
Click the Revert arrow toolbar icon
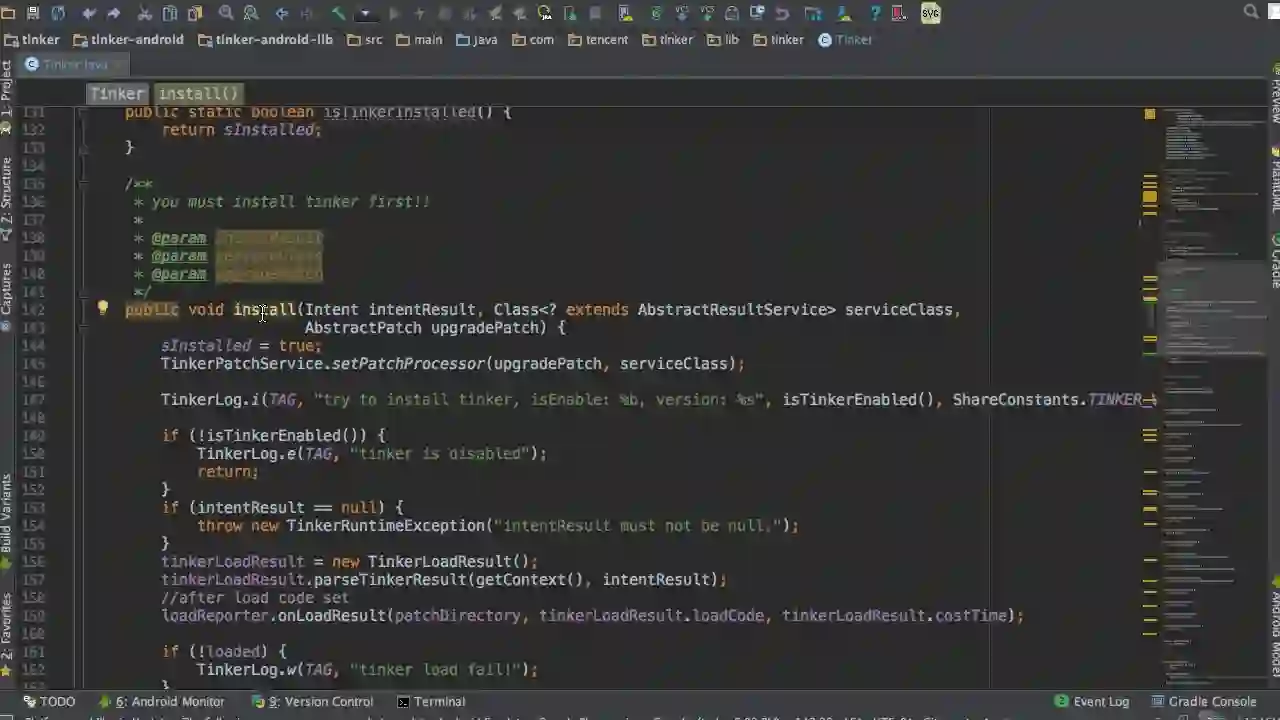point(782,13)
